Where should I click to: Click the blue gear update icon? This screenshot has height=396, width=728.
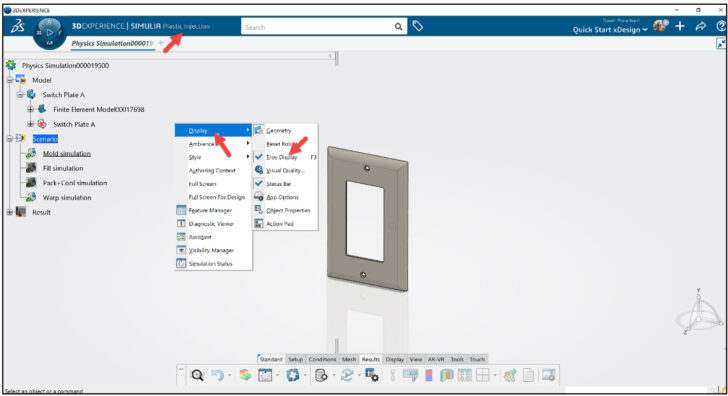click(292, 375)
